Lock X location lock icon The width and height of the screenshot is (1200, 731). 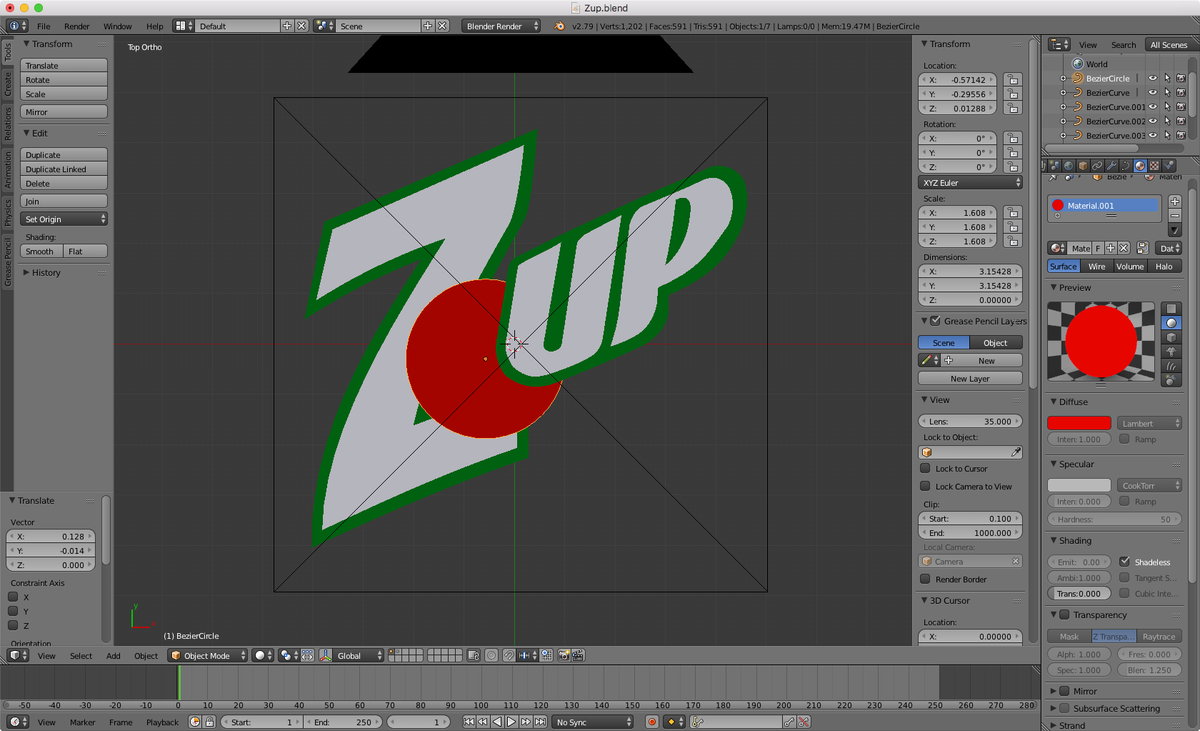click(1013, 79)
